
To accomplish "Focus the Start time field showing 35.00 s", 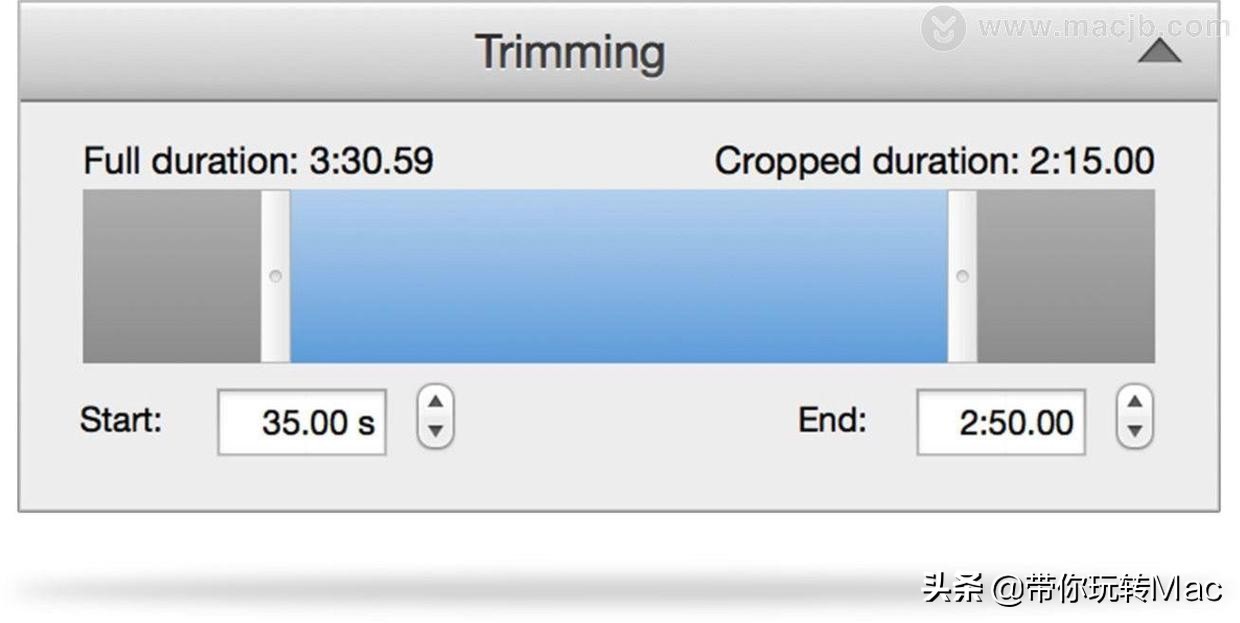I will point(302,422).
